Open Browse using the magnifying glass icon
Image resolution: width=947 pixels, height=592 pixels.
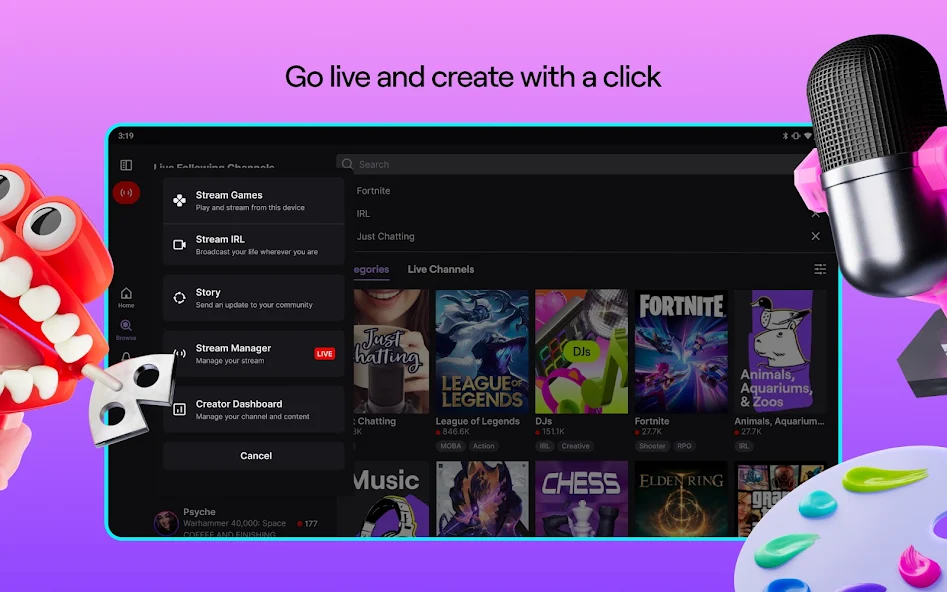click(x=125, y=324)
